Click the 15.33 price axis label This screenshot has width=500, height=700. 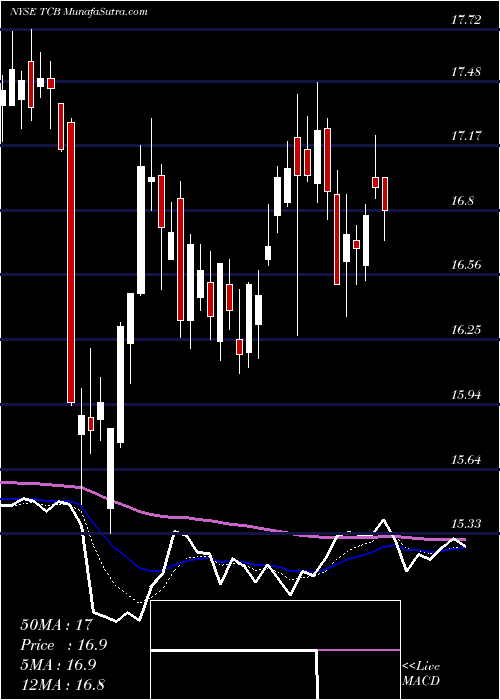click(x=466, y=524)
